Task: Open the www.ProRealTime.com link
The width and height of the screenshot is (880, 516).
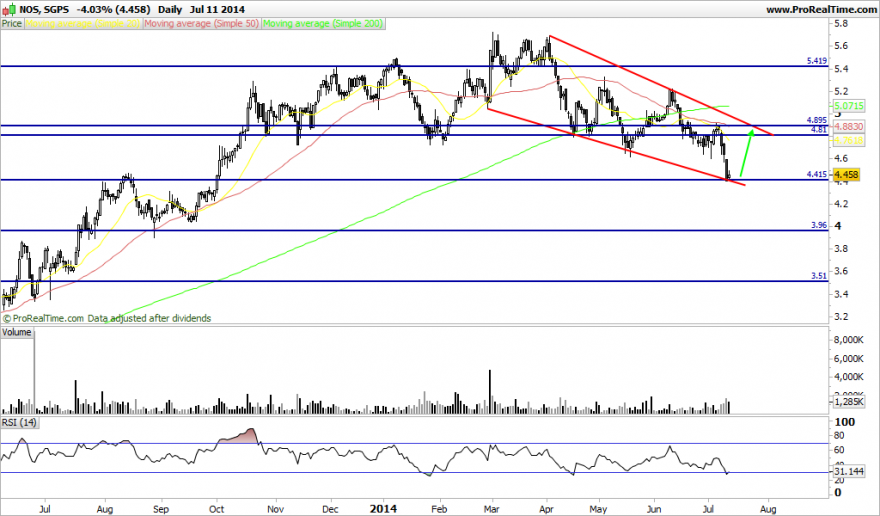Action: click(821, 10)
